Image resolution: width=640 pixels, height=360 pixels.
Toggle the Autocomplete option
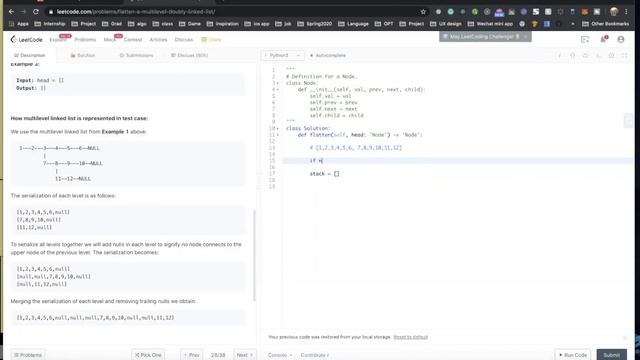[x=328, y=56]
